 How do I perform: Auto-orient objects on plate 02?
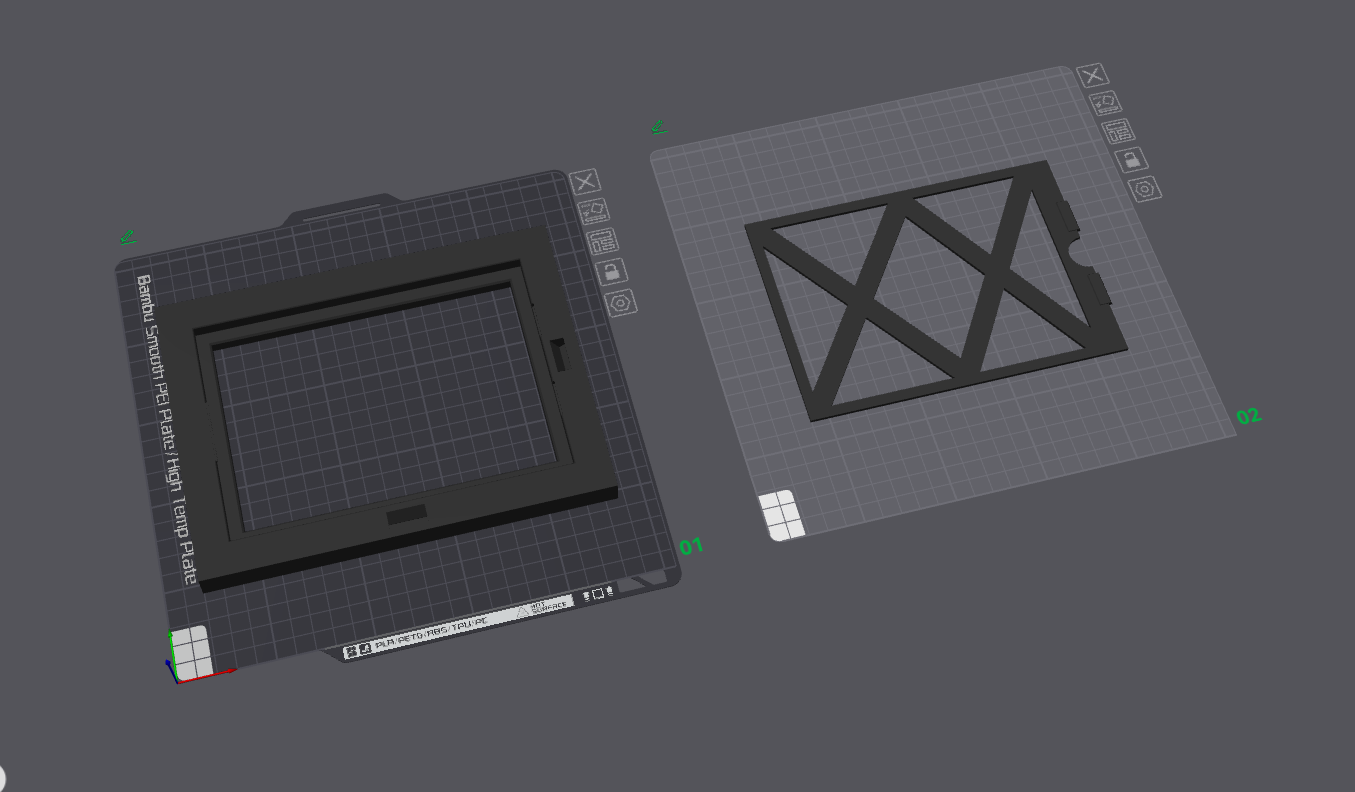pyautogui.click(x=1105, y=102)
